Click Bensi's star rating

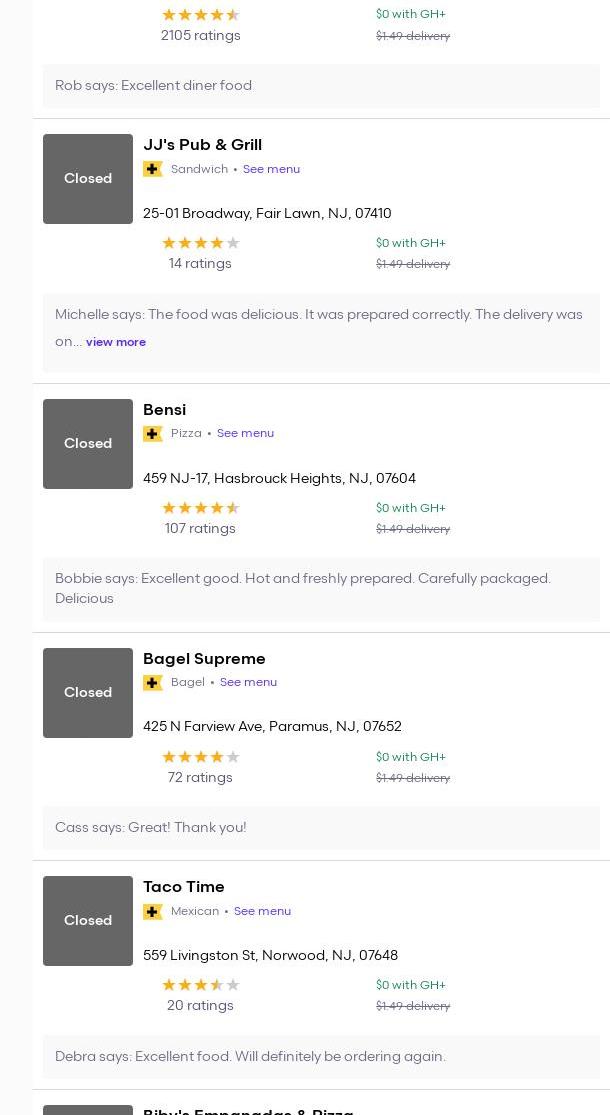[200, 508]
